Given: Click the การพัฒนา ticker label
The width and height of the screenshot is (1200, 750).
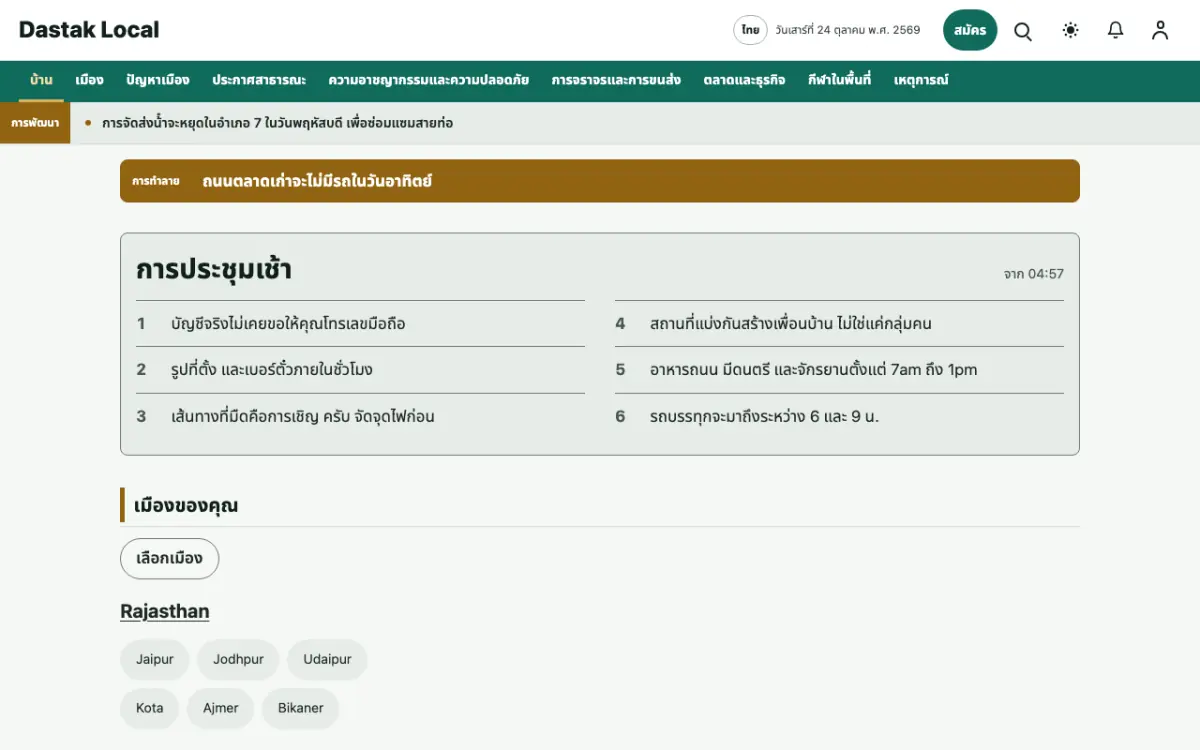Looking at the screenshot, I should [35, 123].
